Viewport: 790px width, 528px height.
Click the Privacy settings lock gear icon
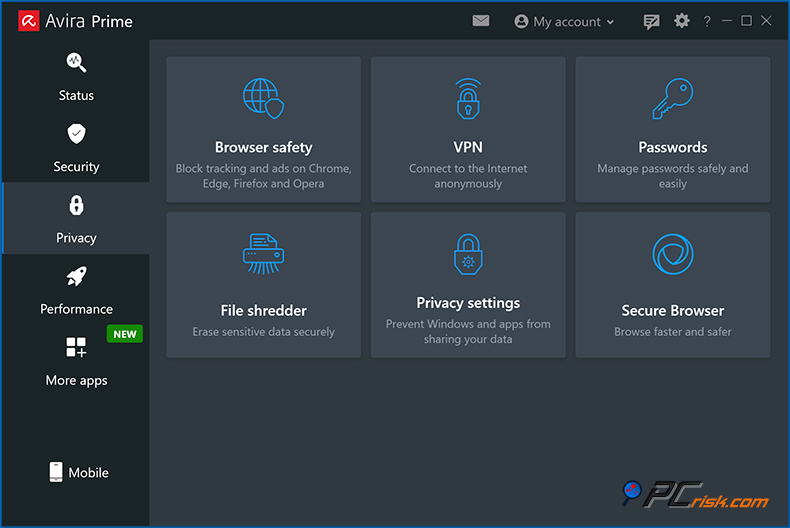click(468, 255)
